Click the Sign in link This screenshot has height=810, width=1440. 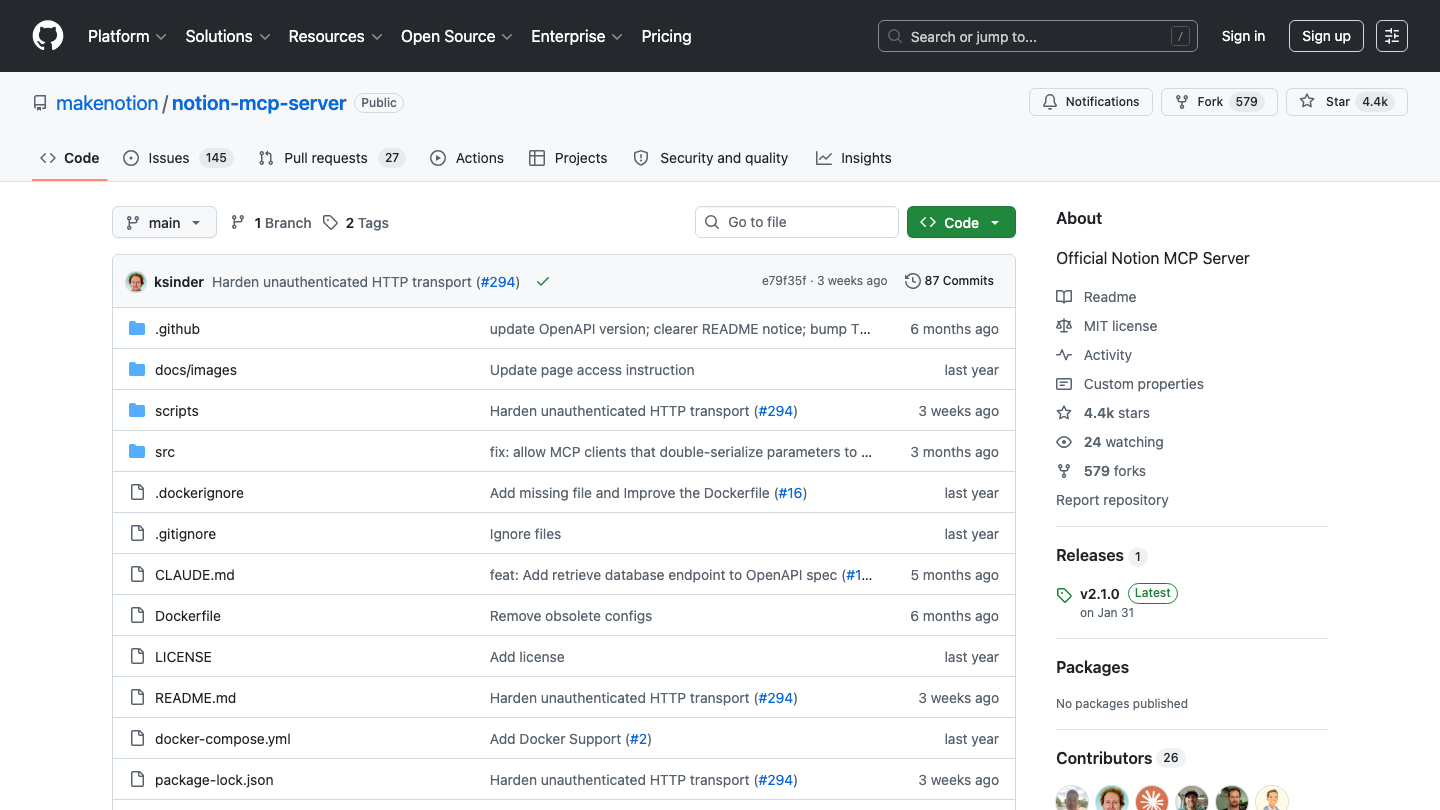[x=1243, y=36]
